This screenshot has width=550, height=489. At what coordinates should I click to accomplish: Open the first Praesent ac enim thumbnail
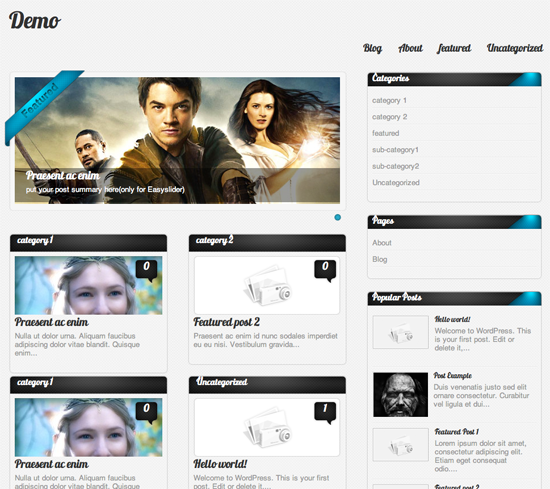point(88,285)
